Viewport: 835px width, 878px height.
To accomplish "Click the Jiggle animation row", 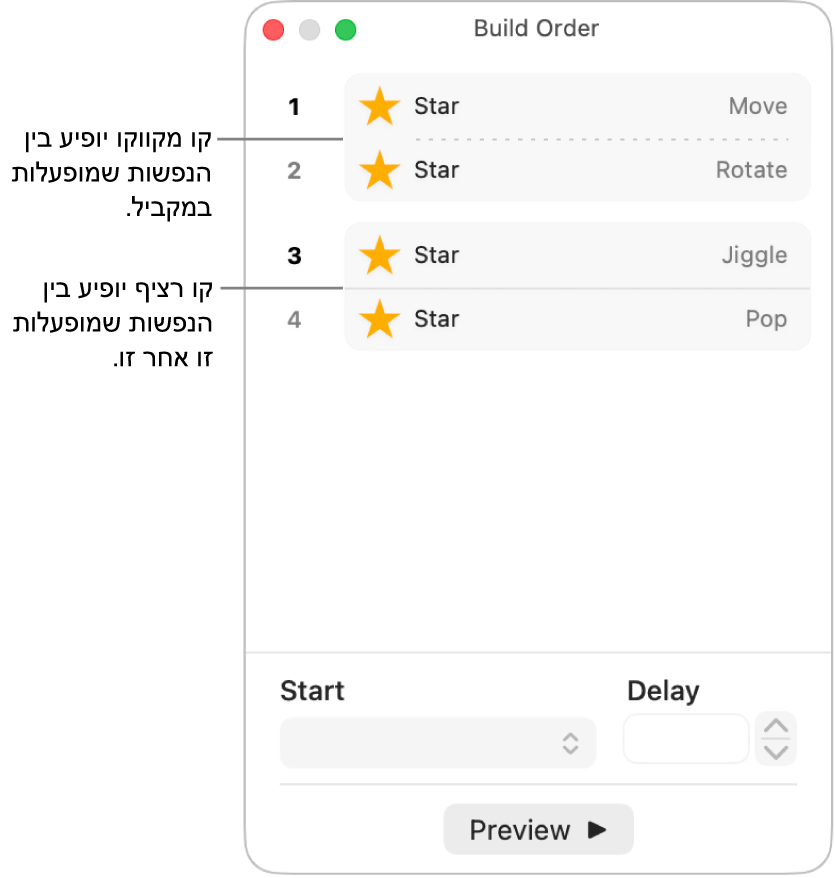I will click(600, 255).
